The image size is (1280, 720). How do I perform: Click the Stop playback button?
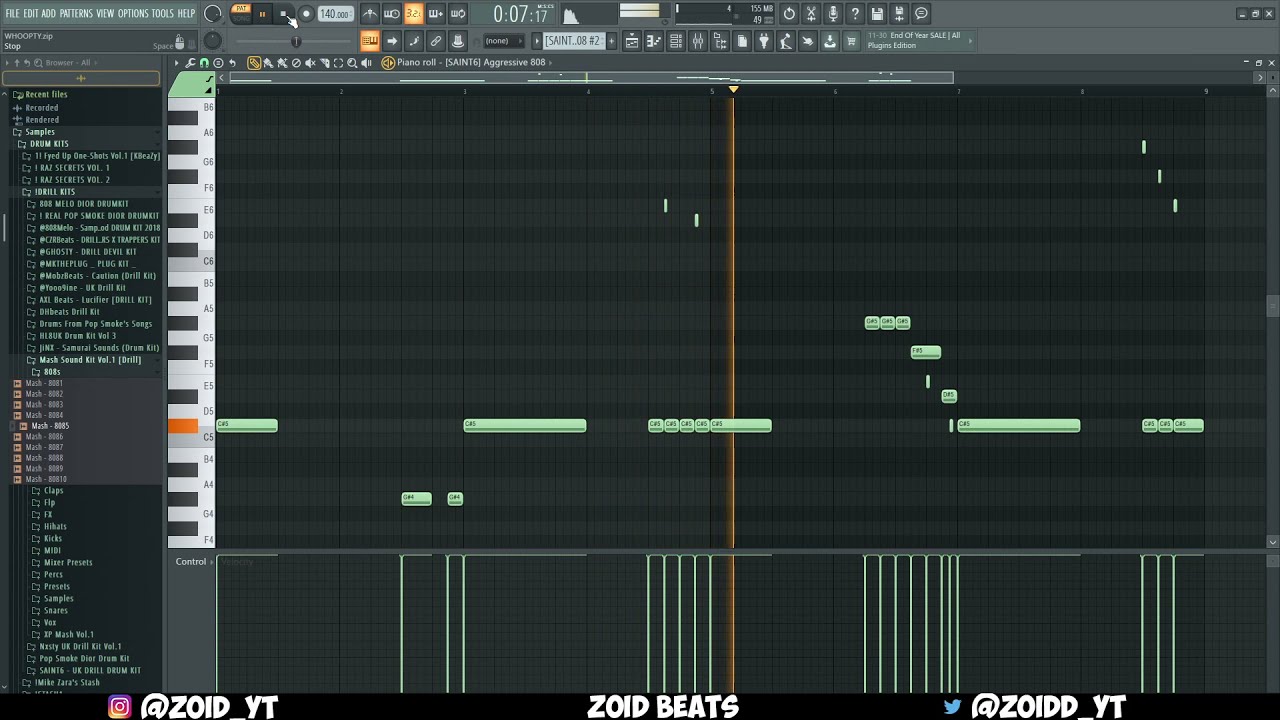[x=284, y=14]
